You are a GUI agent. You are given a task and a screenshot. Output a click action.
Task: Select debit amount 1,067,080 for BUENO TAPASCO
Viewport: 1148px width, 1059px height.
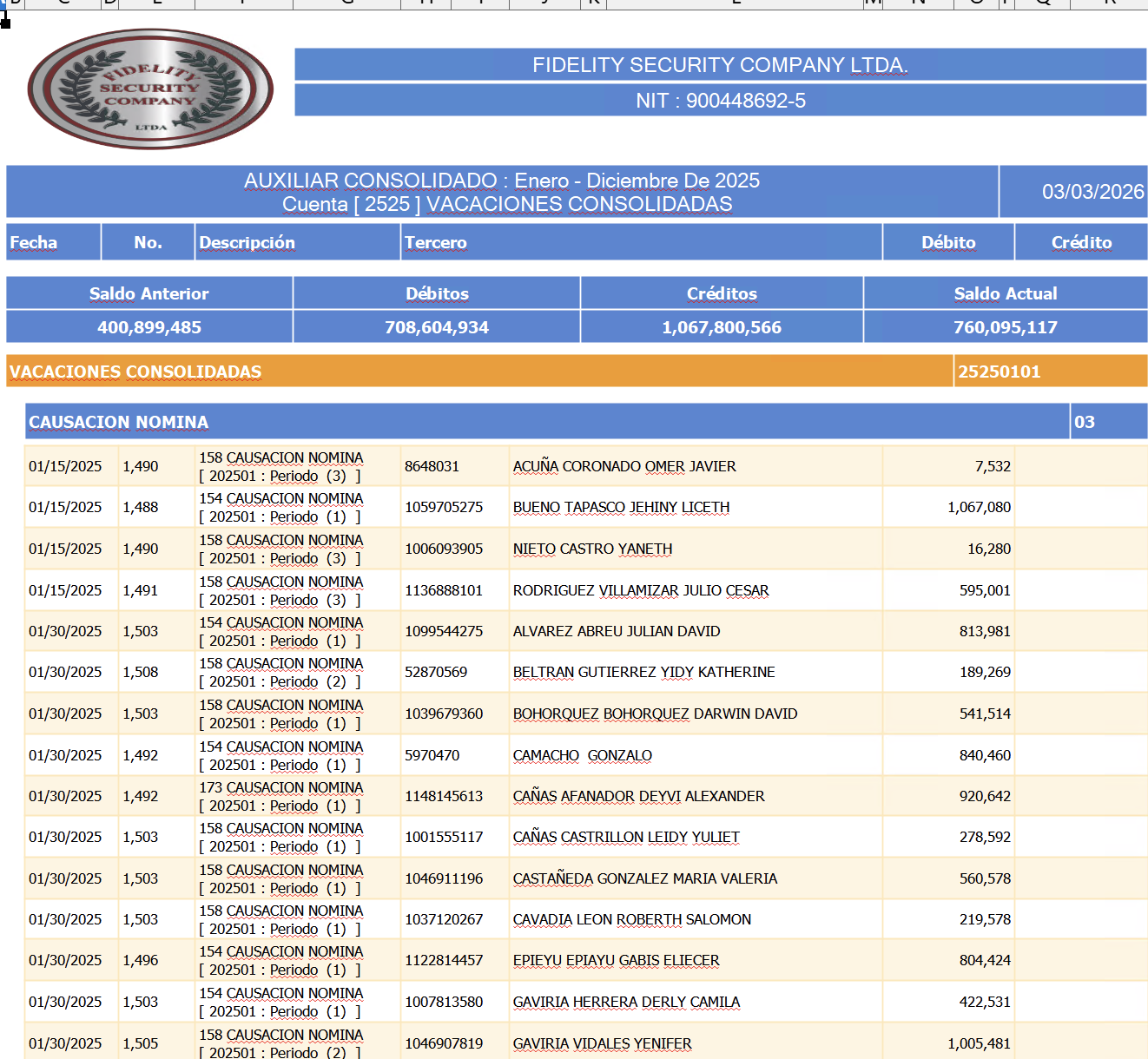click(948, 507)
